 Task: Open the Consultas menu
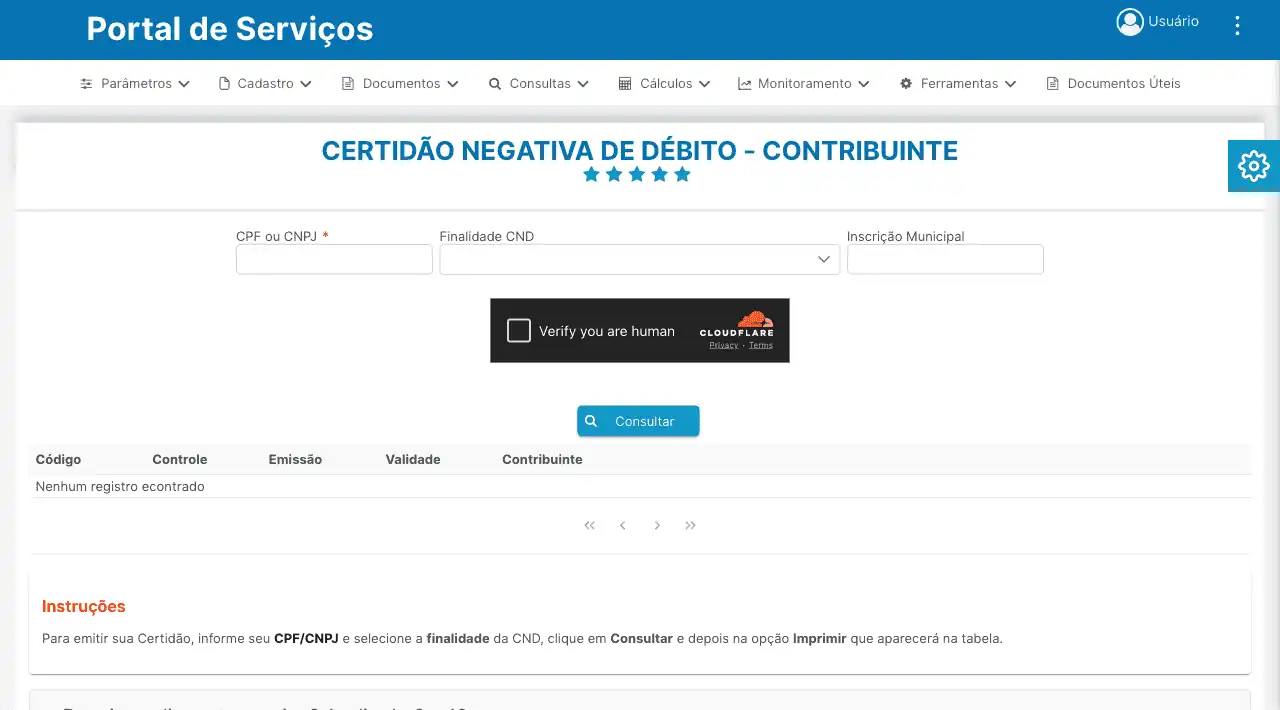(539, 84)
